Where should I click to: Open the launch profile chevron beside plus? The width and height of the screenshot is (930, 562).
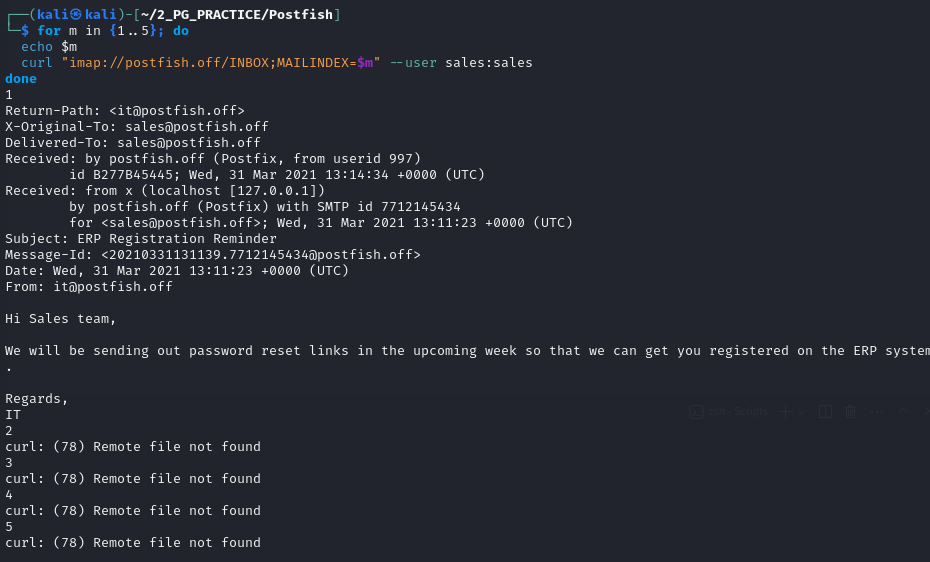802,411
